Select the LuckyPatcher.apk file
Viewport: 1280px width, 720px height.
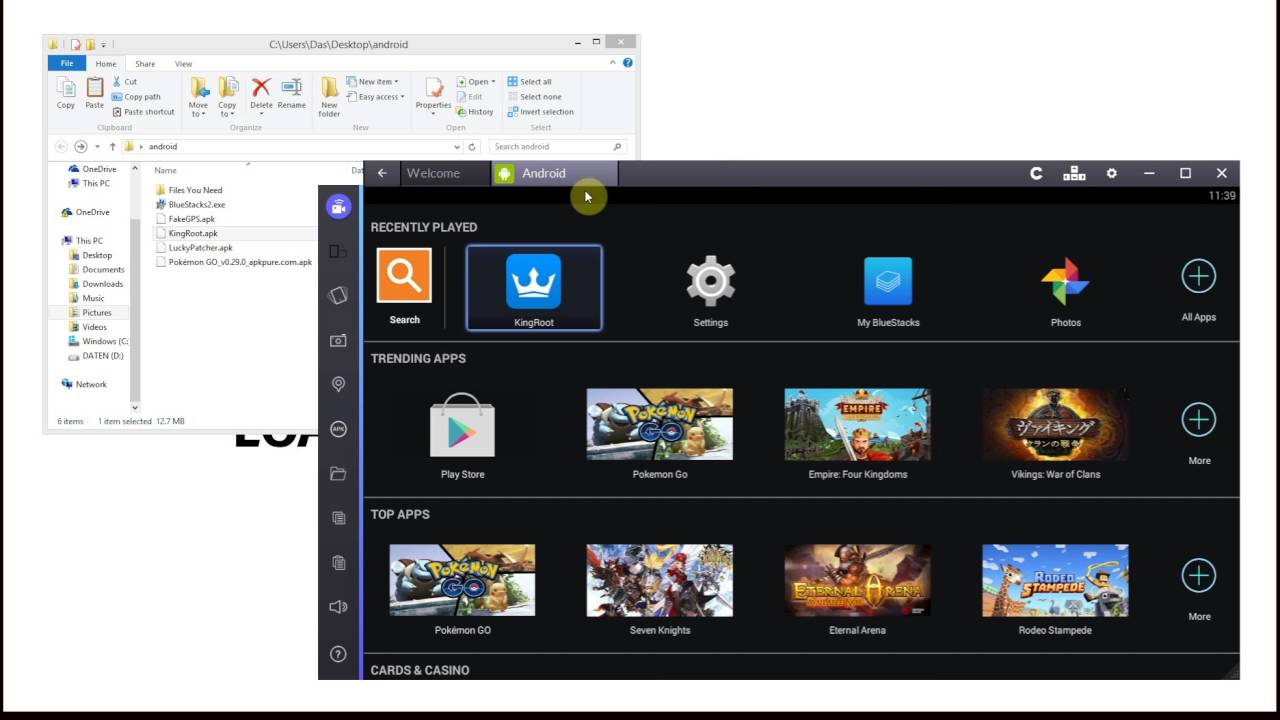[x=200, y=248]
